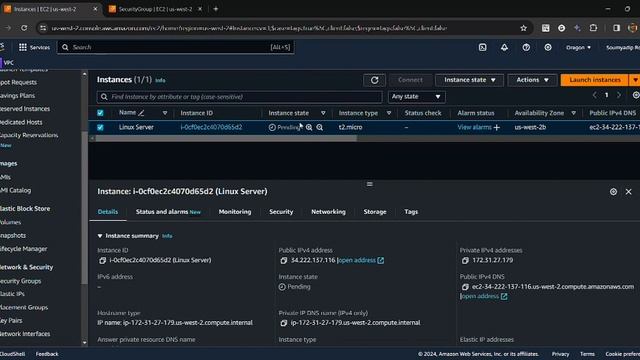The height and width of the screenshot is (360, 640).
Task: Sort by the Availability Zone column arrow
Action: pos(573,113)
